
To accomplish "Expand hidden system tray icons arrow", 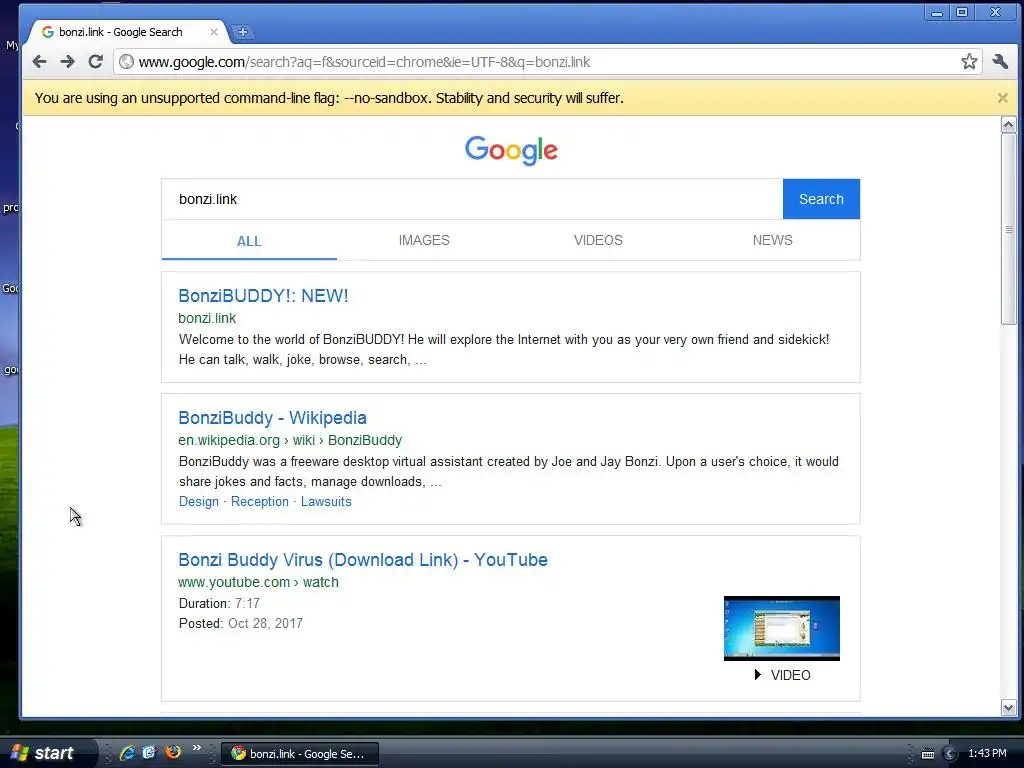I will click(x=950, y=754).
